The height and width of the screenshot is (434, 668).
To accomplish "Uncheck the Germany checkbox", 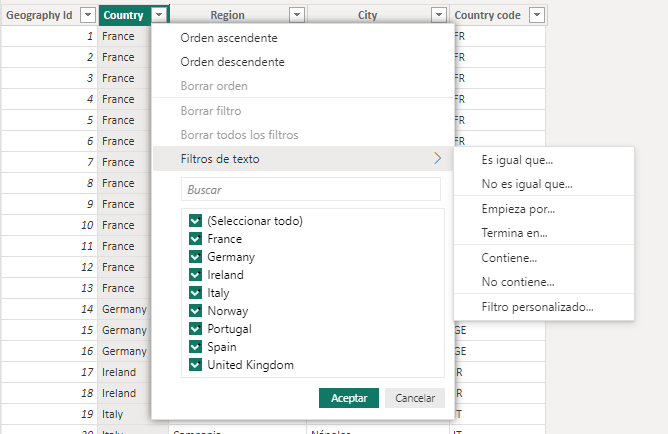I will click(x=195, y=257).
